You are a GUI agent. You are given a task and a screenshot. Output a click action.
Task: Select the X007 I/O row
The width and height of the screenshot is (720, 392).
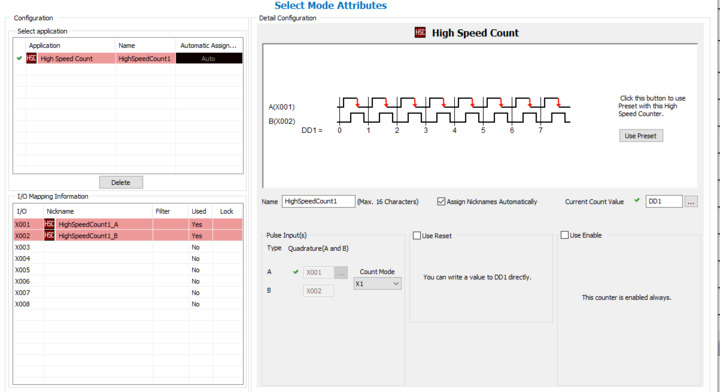point(128,293)
